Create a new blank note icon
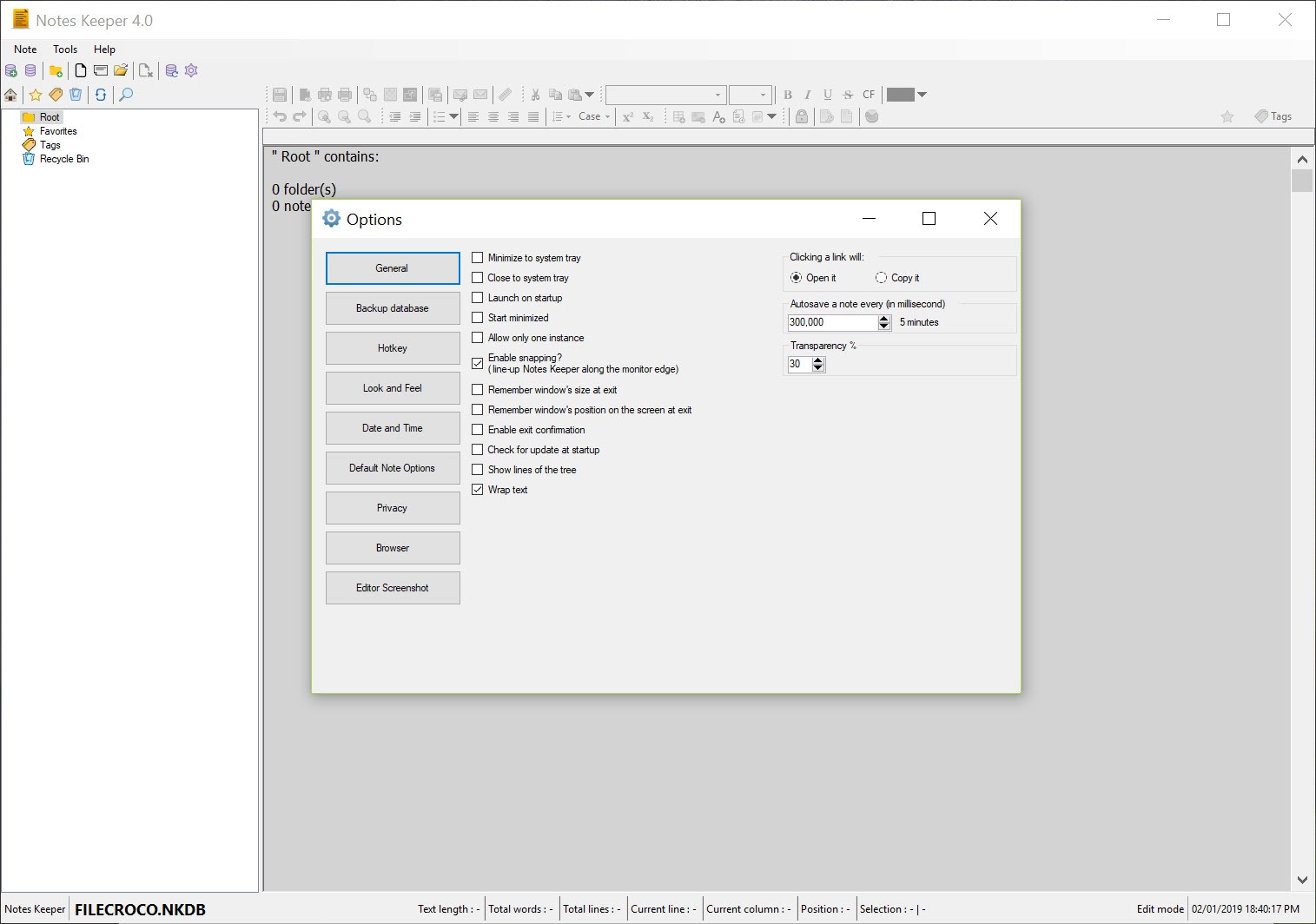 click(x=80, y=70)
